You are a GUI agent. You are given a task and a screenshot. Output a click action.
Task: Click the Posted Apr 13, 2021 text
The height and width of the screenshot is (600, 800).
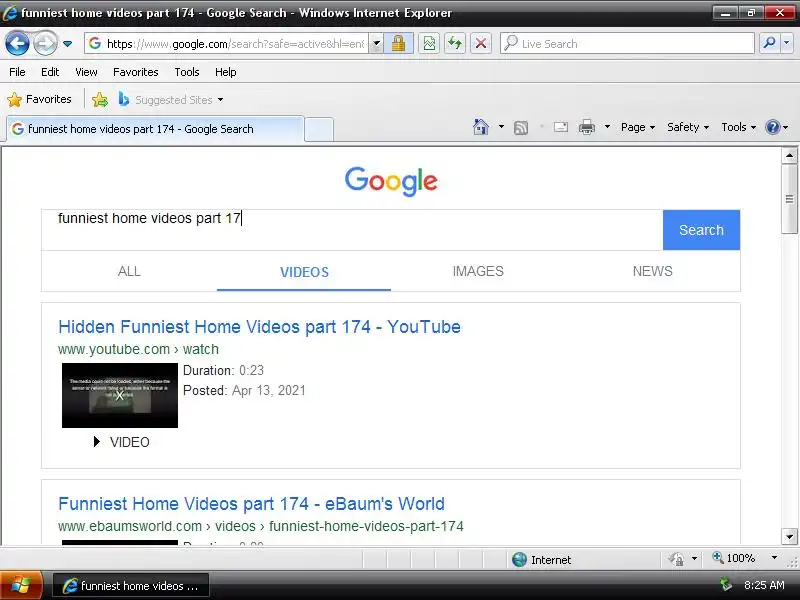coord(244,391)
